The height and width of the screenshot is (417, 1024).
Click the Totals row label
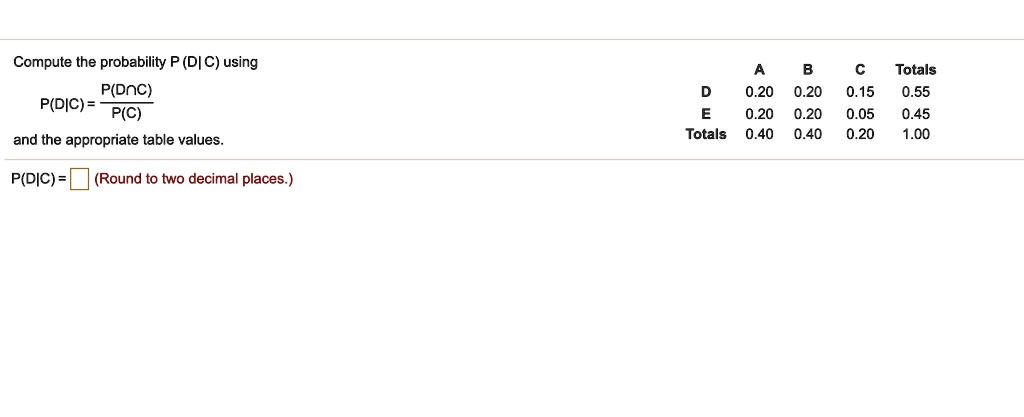pyautogui.click(x=706, y=134)
